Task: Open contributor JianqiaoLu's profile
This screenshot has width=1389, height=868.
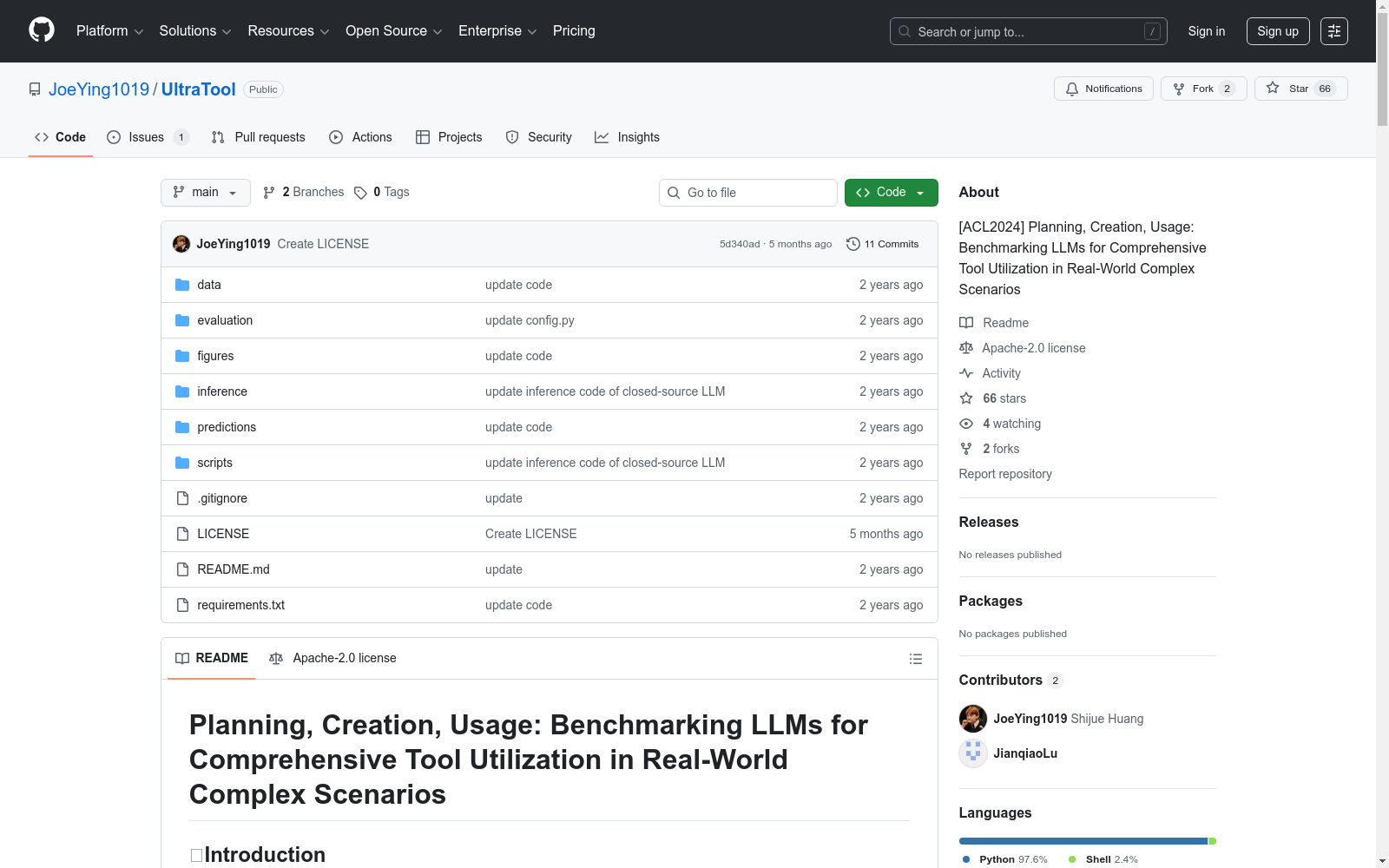Action: (x=1025, y=753)
